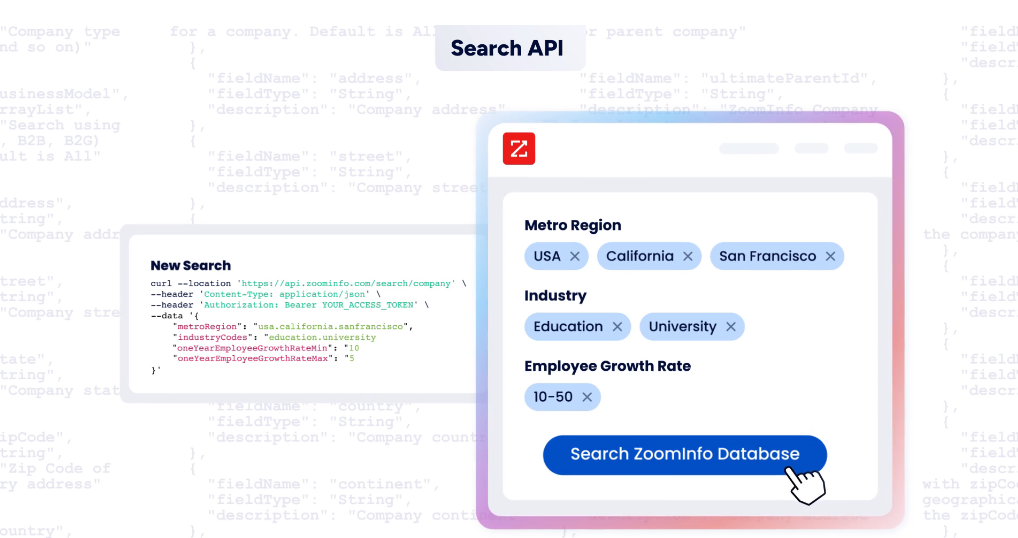The width and height of the screenshot is (1018, 538).
Task: Remove the USA metro region tag
Action: pos(575,256)
